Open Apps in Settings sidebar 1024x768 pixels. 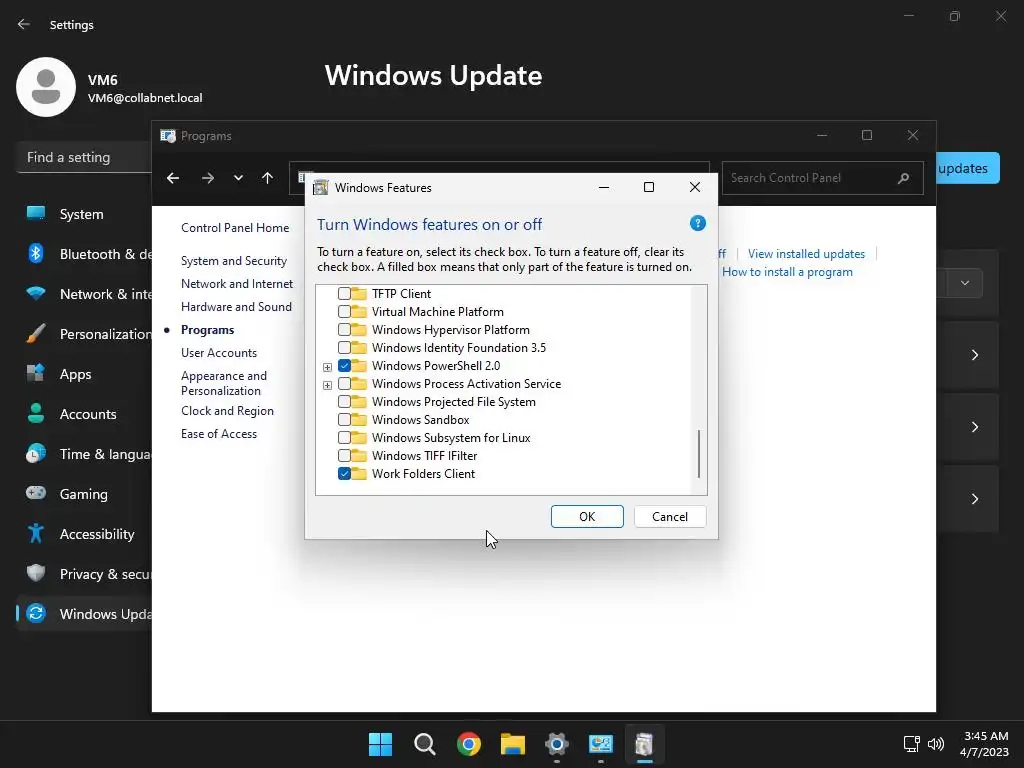point(75,374)
